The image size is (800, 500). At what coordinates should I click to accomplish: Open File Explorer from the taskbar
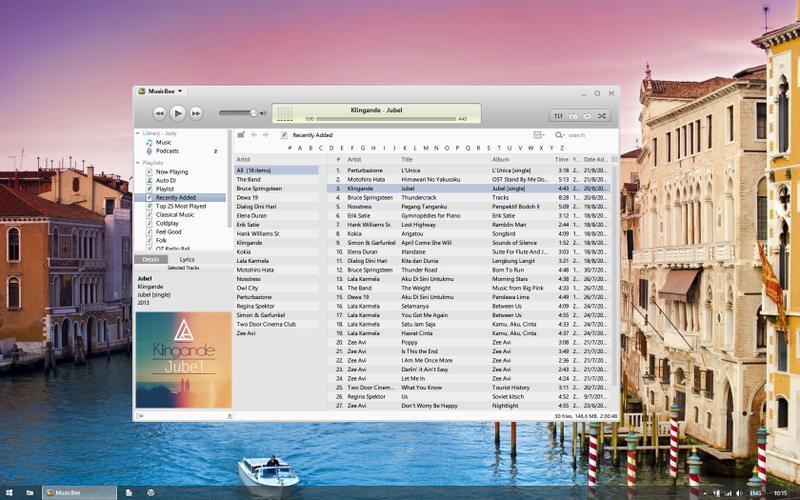pyautogui.click(x=30, y=493)
